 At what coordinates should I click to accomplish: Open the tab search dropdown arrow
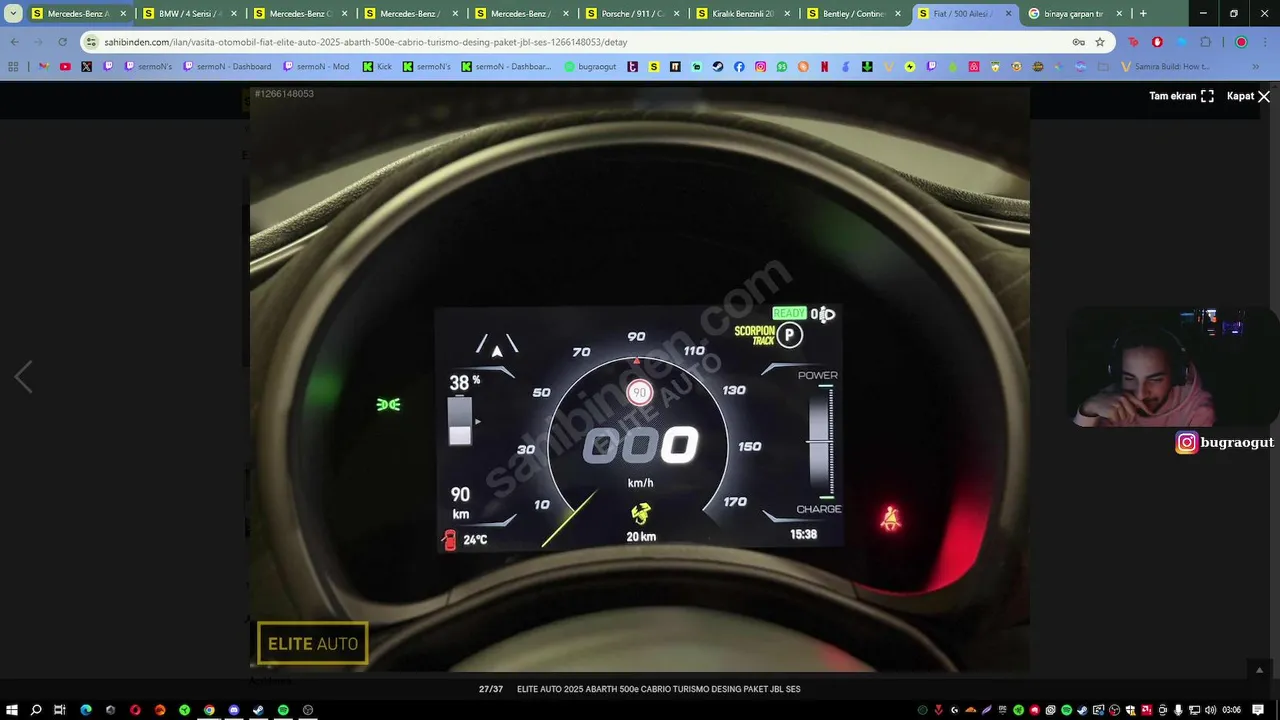coord(13,14)
